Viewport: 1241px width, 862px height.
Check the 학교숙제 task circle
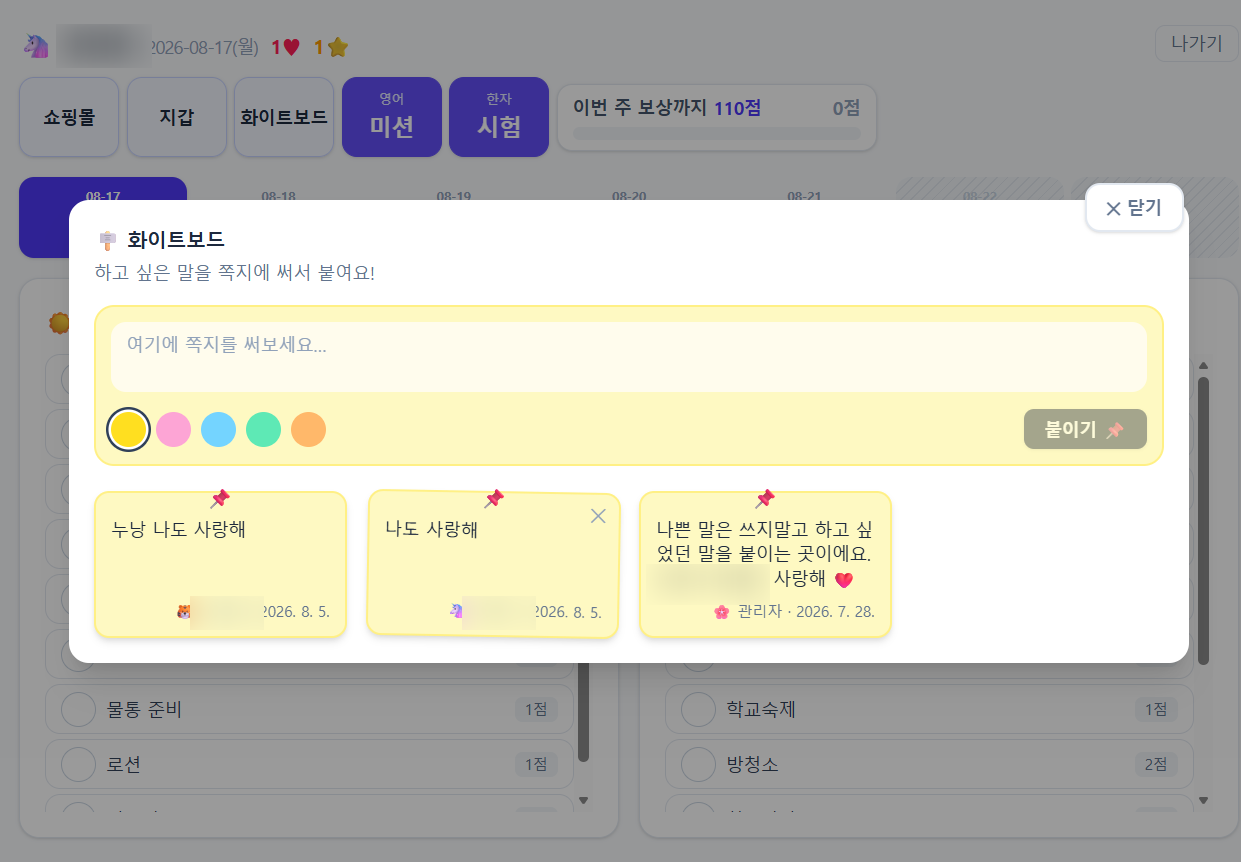pos(698,710)
